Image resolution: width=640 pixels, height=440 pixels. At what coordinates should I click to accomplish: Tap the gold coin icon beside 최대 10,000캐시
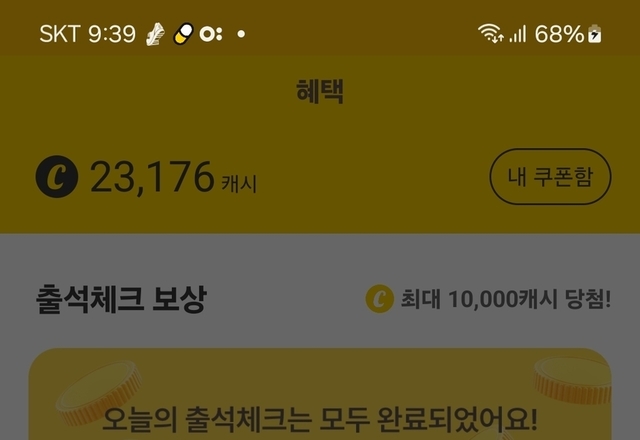click(x=380, y=299)
